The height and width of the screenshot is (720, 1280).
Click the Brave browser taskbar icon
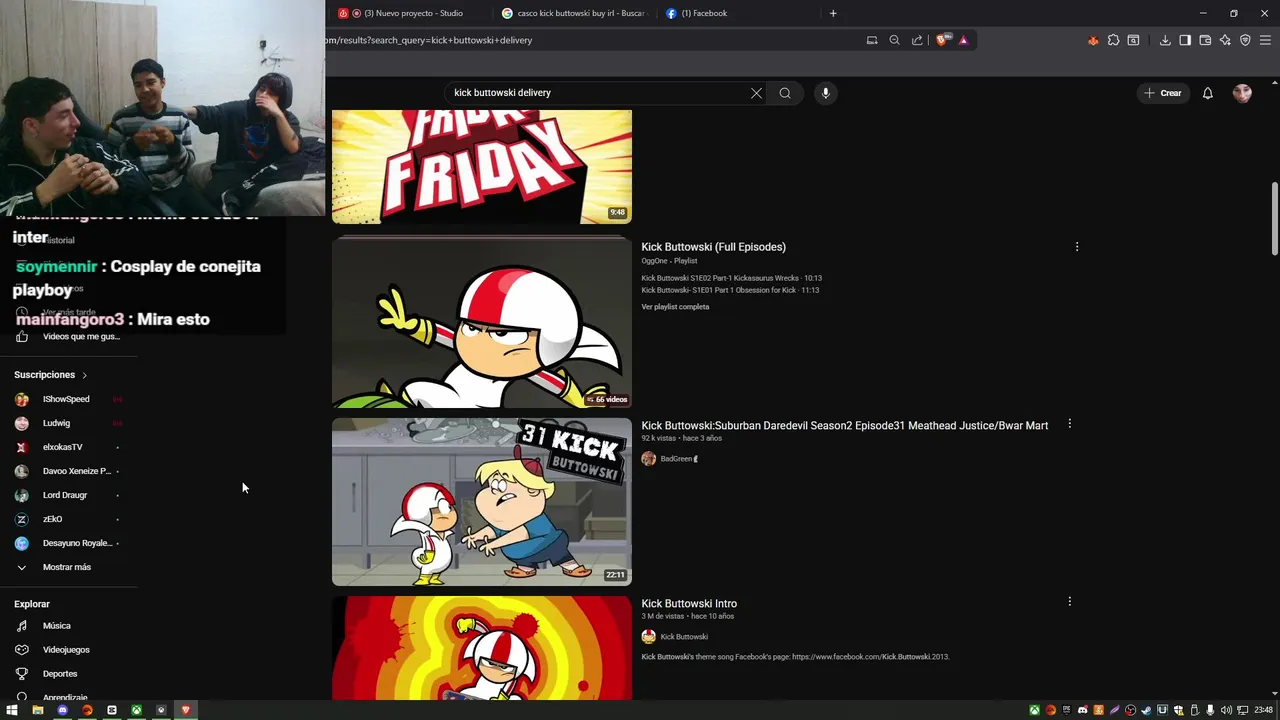(185, 710)
